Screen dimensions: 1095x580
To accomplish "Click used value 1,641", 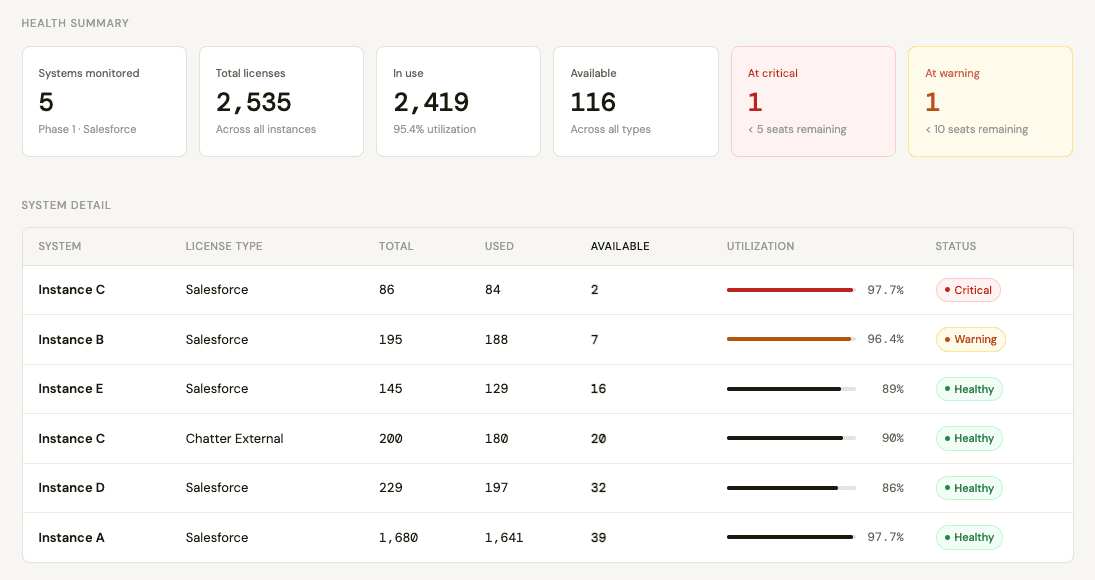I will tap(504, 538).
